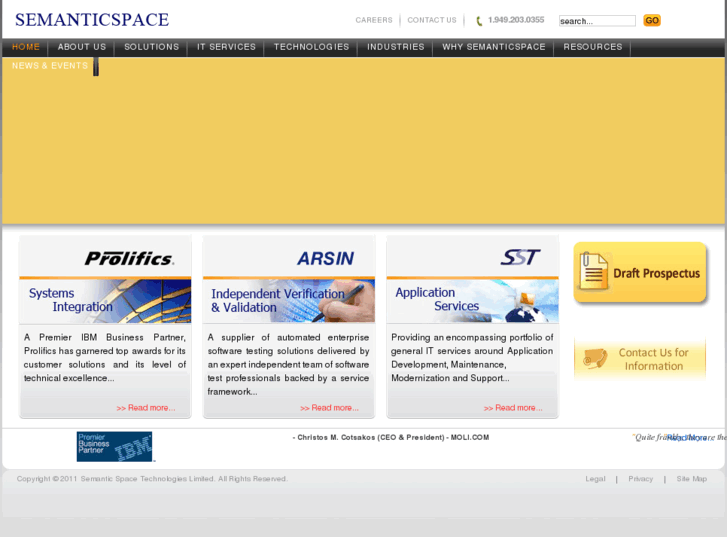Open the RESOURCES menu

[593, 47]
